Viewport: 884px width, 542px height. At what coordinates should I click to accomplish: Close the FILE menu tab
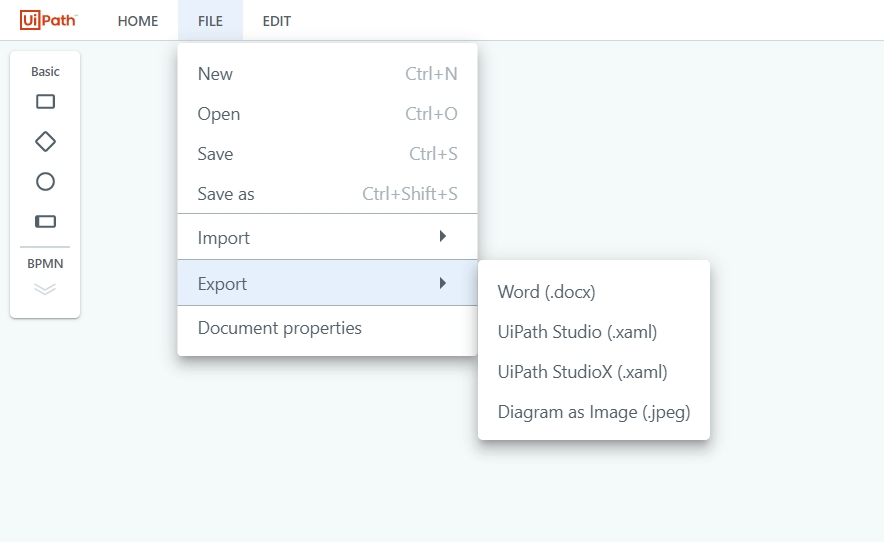pyautogui.click(x=210, y=21)
